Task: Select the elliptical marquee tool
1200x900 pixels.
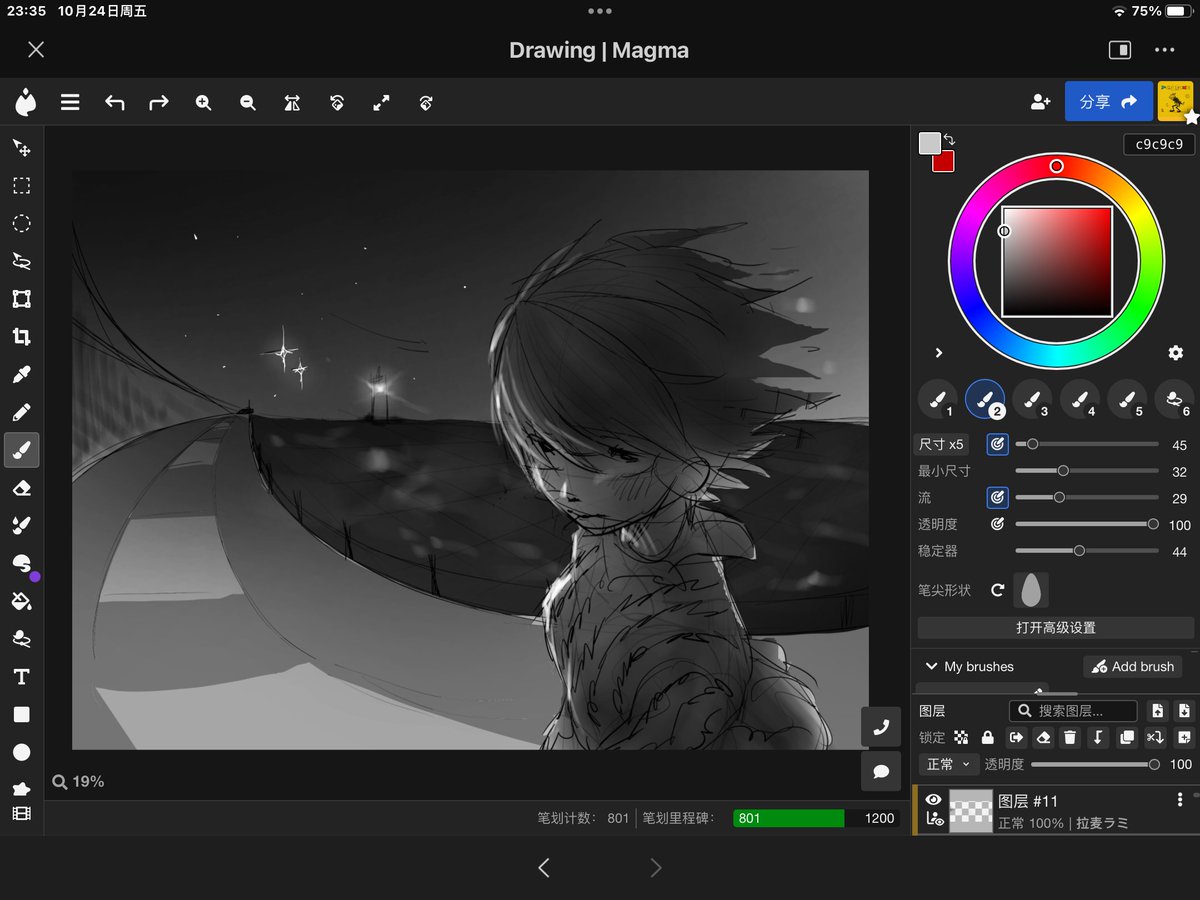Action: [x=21, y=223]
